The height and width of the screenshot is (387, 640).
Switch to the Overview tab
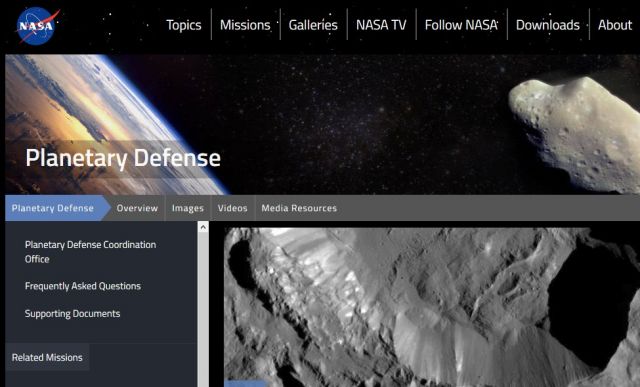pyautogui.click(x=137, y=208)
